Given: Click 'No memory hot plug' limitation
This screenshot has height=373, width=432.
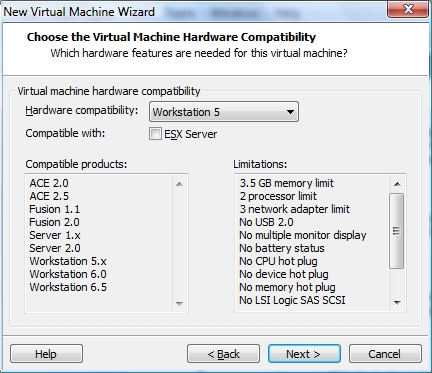Looking at the screenshot, I should pos(287,287).
